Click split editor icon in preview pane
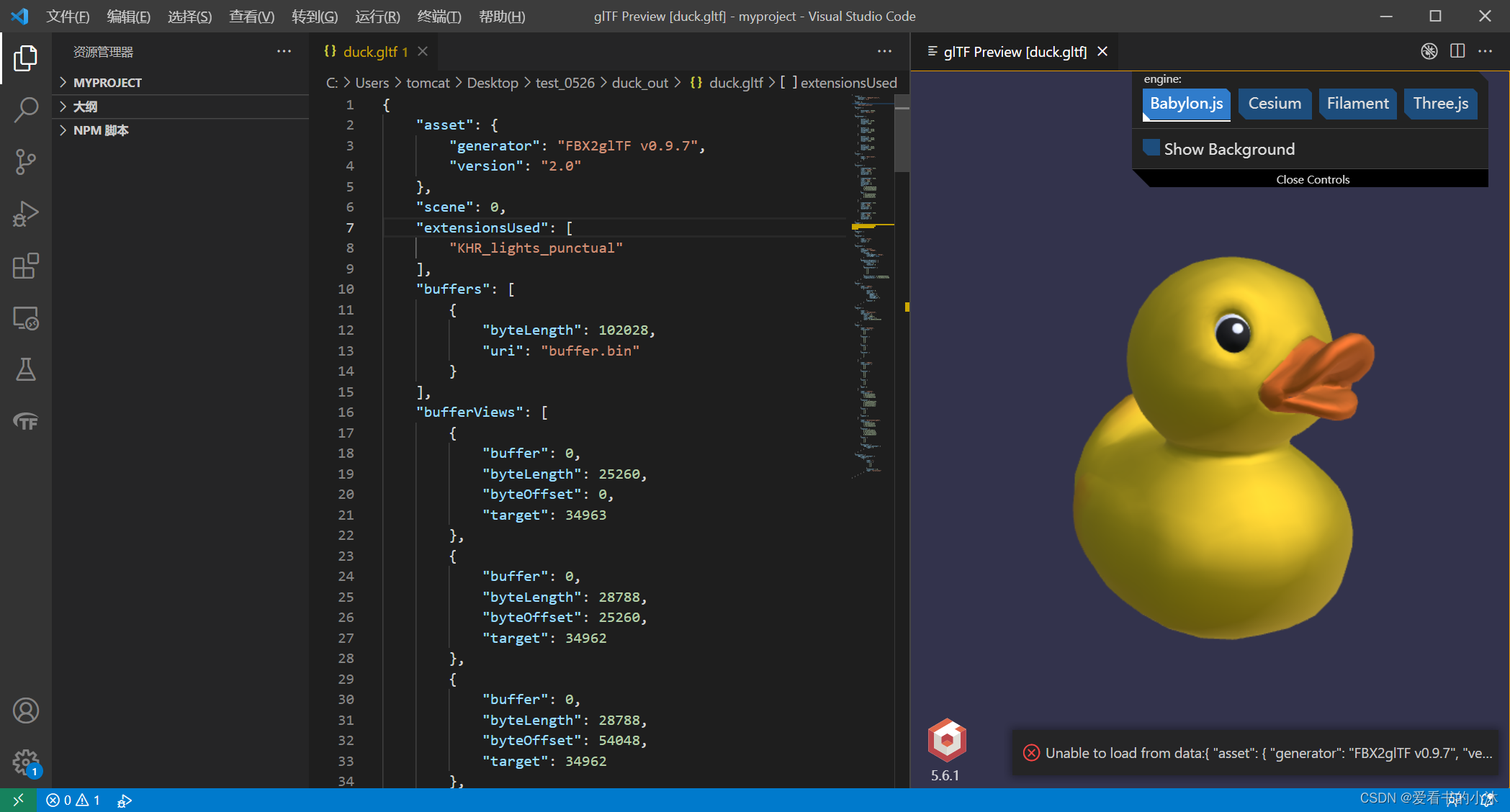The height and width of the screenshot is (812, 1510). 1457,51
